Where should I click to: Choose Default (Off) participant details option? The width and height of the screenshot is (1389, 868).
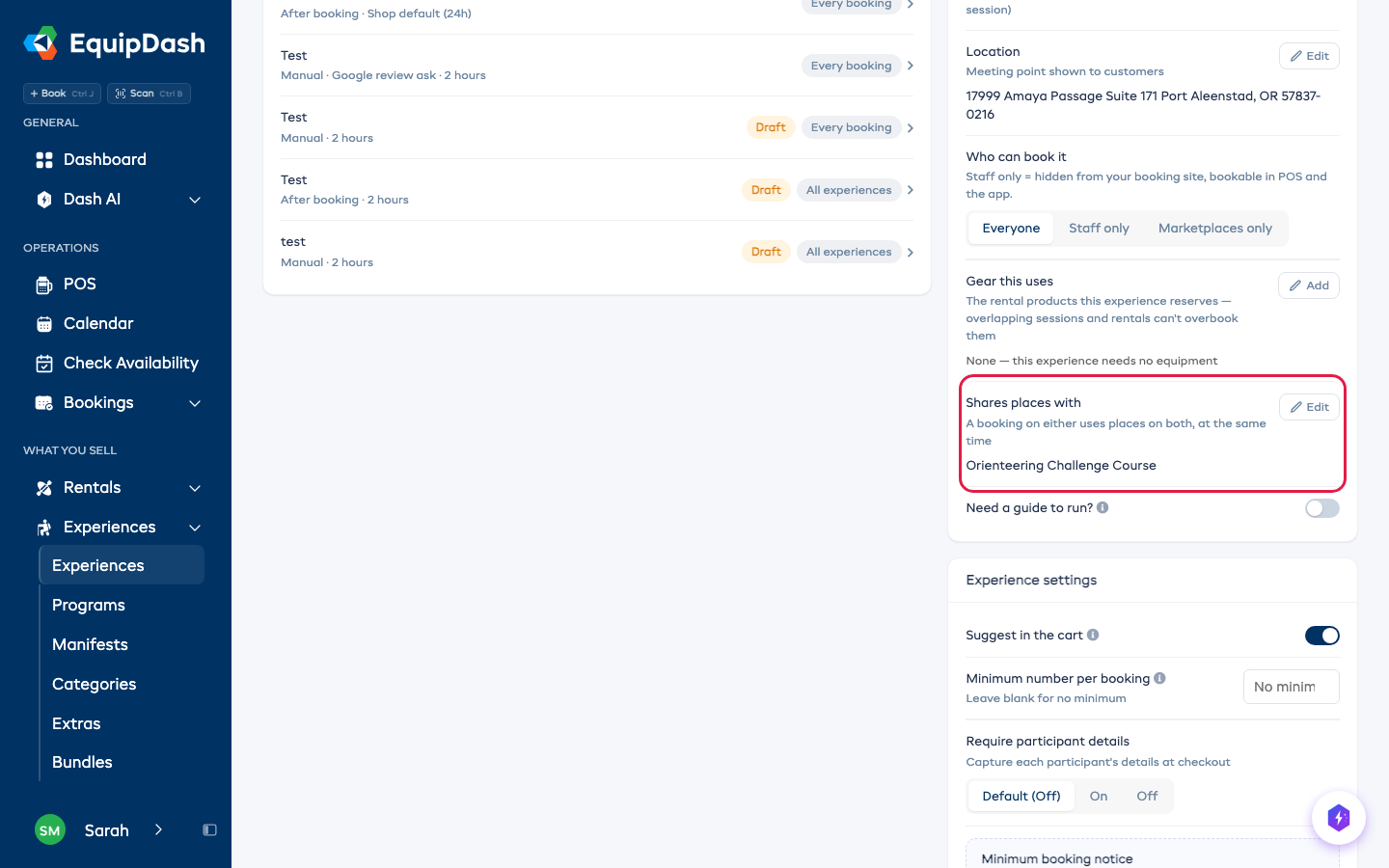click(x=1021, y=797)
